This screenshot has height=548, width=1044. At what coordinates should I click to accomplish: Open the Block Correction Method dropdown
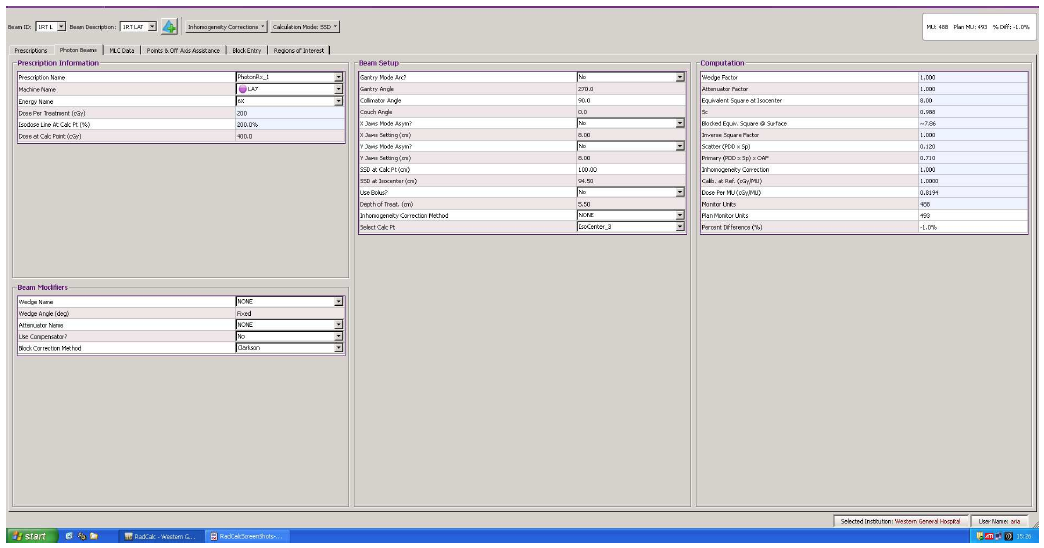(338, 348)
